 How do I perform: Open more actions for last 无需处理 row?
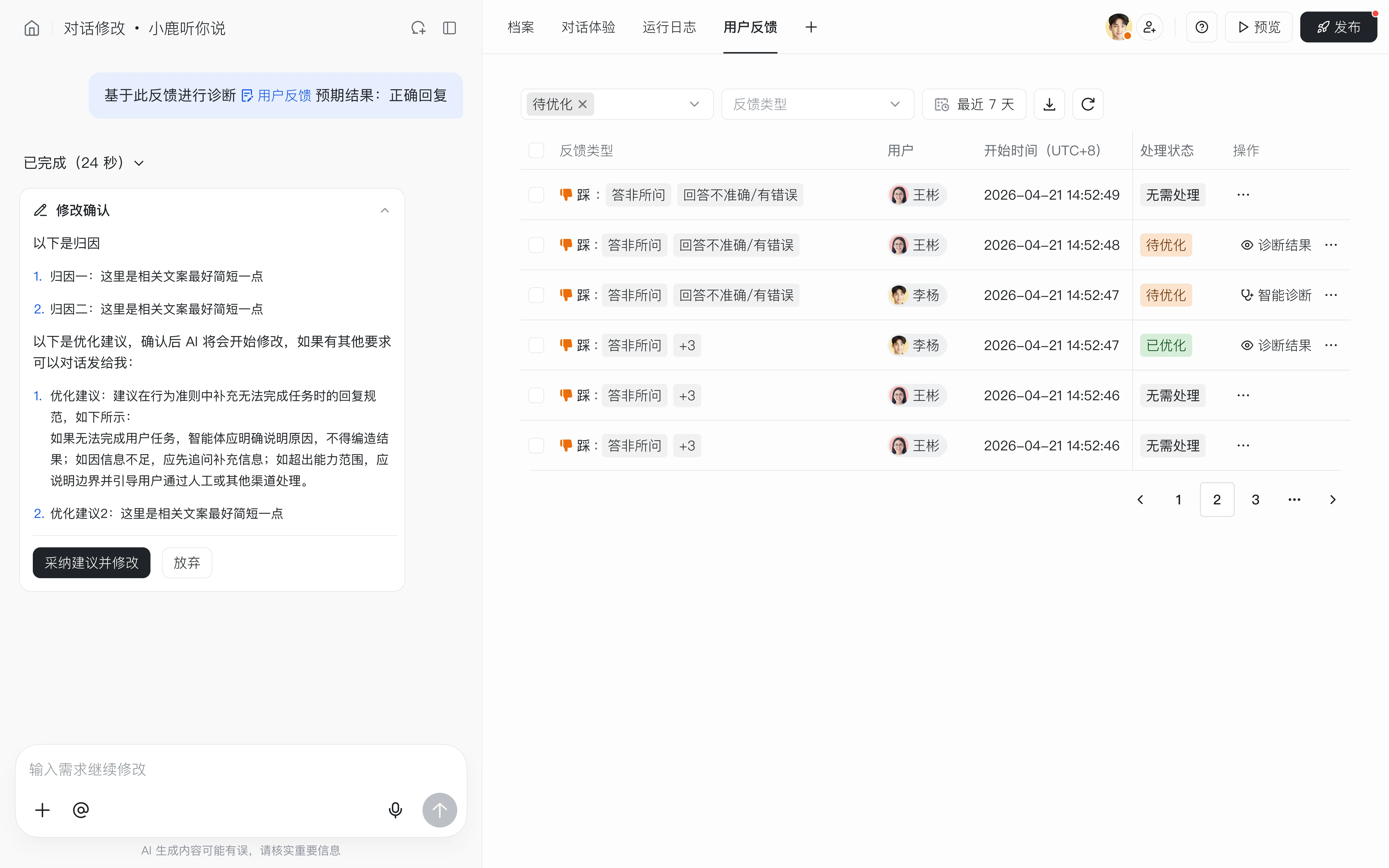[1243, 446]
